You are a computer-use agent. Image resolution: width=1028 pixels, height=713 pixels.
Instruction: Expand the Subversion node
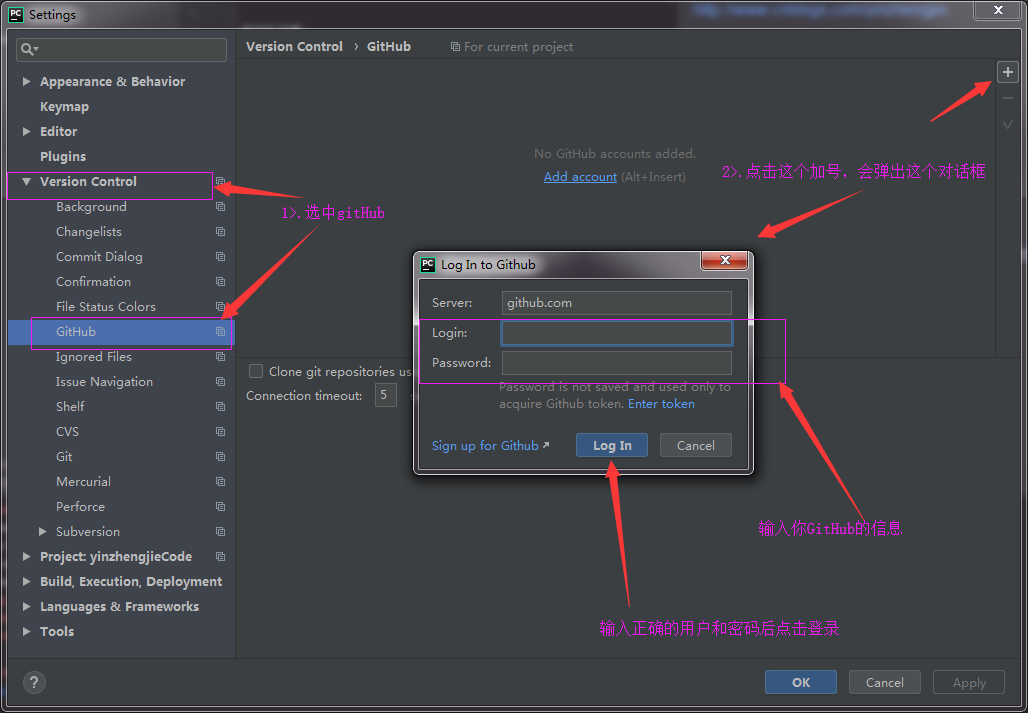[43, 531]
